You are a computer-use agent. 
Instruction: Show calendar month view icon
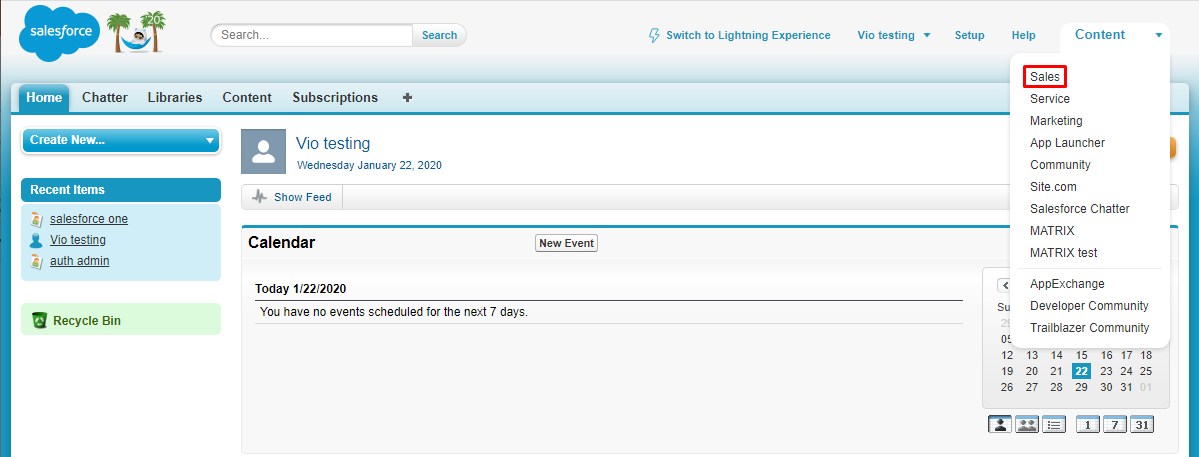[1142, 425]
